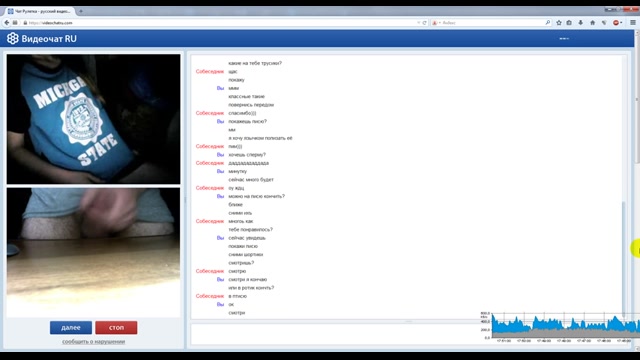Open the bookmarks list icon next to the star
Screen dimensions: 640x360
pyautogui.click(x=569, y=23)
